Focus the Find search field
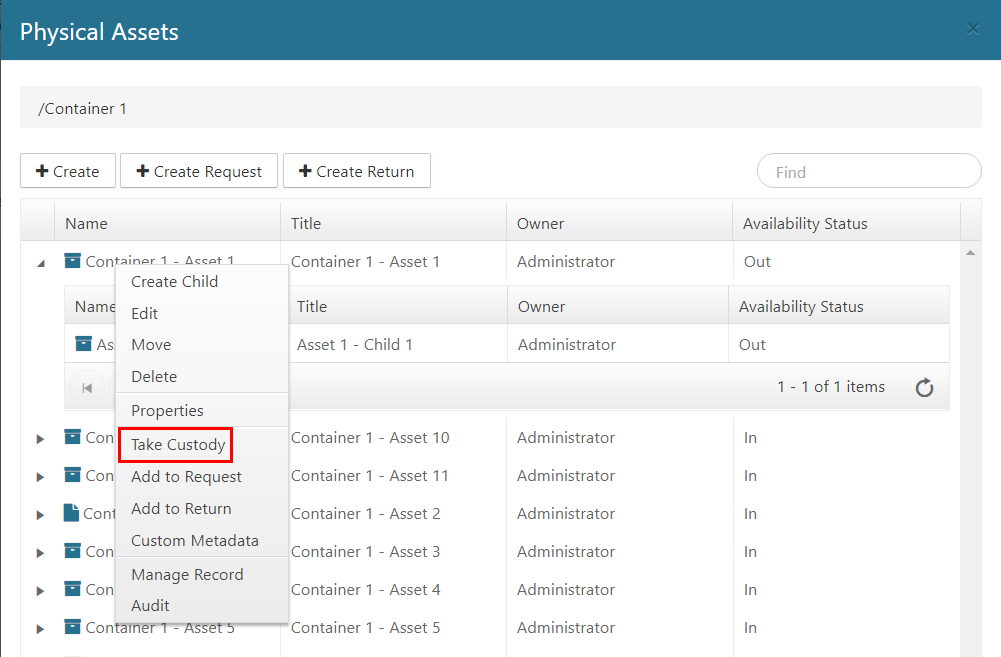This screenshot has width=1001, height=657. (868, 171)
